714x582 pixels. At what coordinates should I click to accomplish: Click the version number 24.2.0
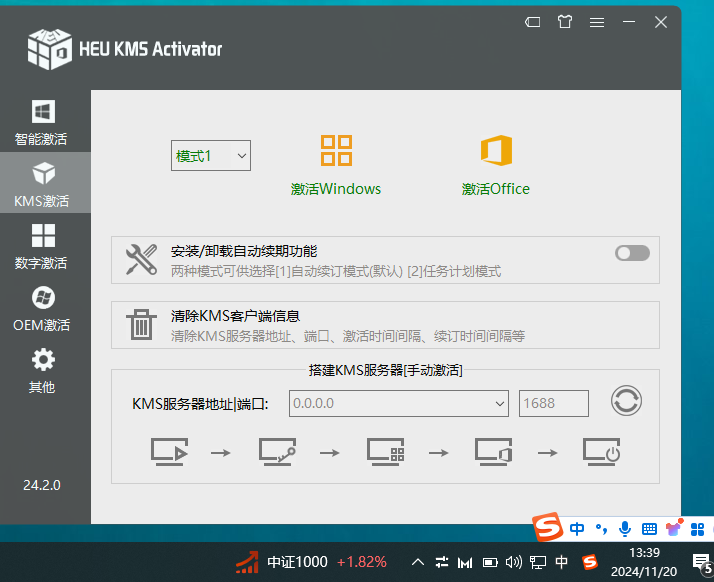(x=42, y=485)
